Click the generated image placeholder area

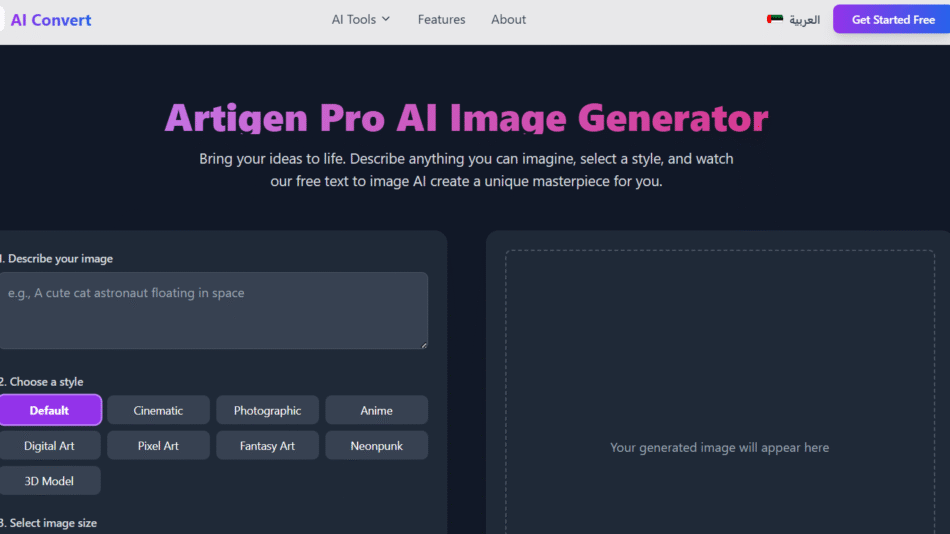[x=719, y=400]
